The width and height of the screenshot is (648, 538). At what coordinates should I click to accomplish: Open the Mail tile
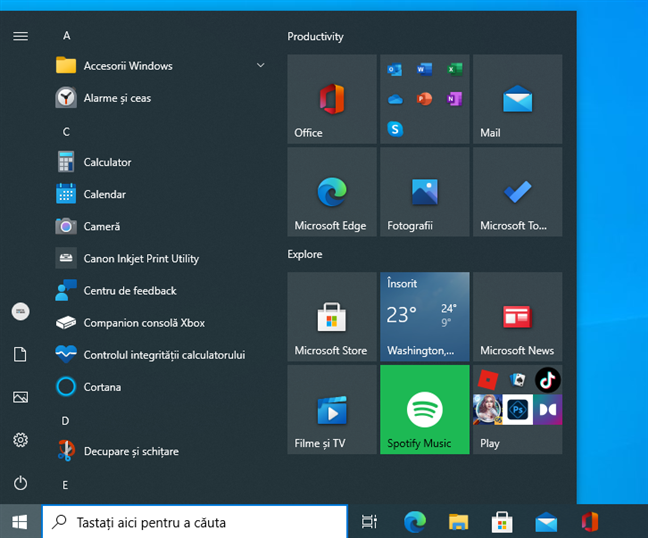click(517, 99)
